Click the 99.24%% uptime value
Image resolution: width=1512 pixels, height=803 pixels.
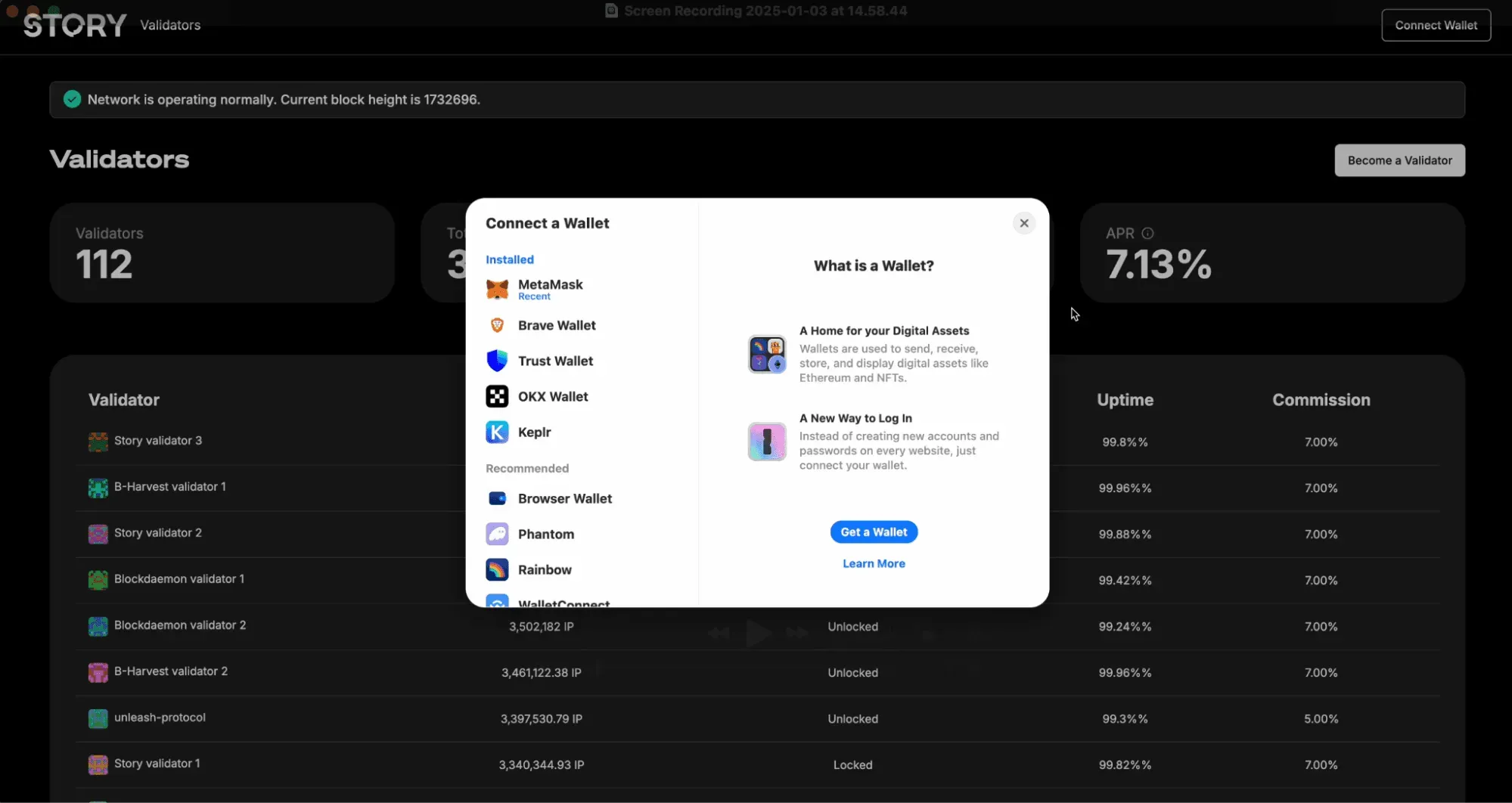coord(1125,627)
